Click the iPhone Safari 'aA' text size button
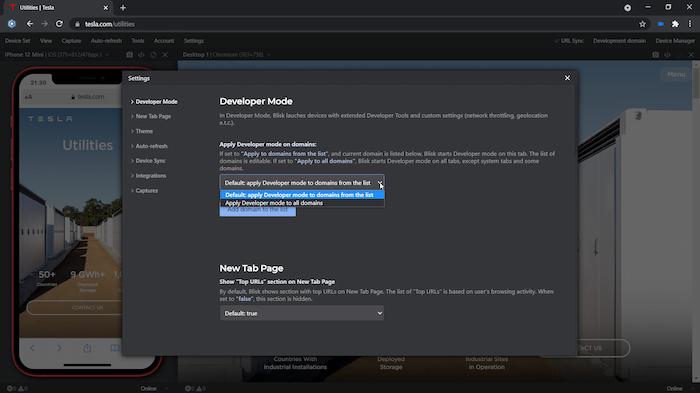The height and width of the screenshot is (393, 700). (x=28, y=97)
